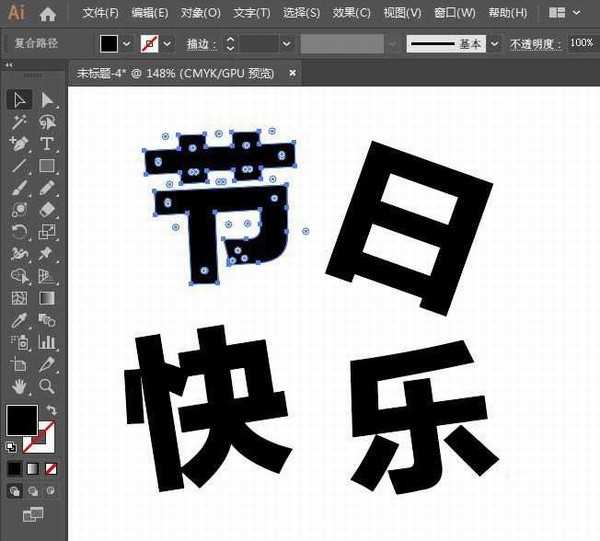Open the 文件(F) menu

pos(100,13)
